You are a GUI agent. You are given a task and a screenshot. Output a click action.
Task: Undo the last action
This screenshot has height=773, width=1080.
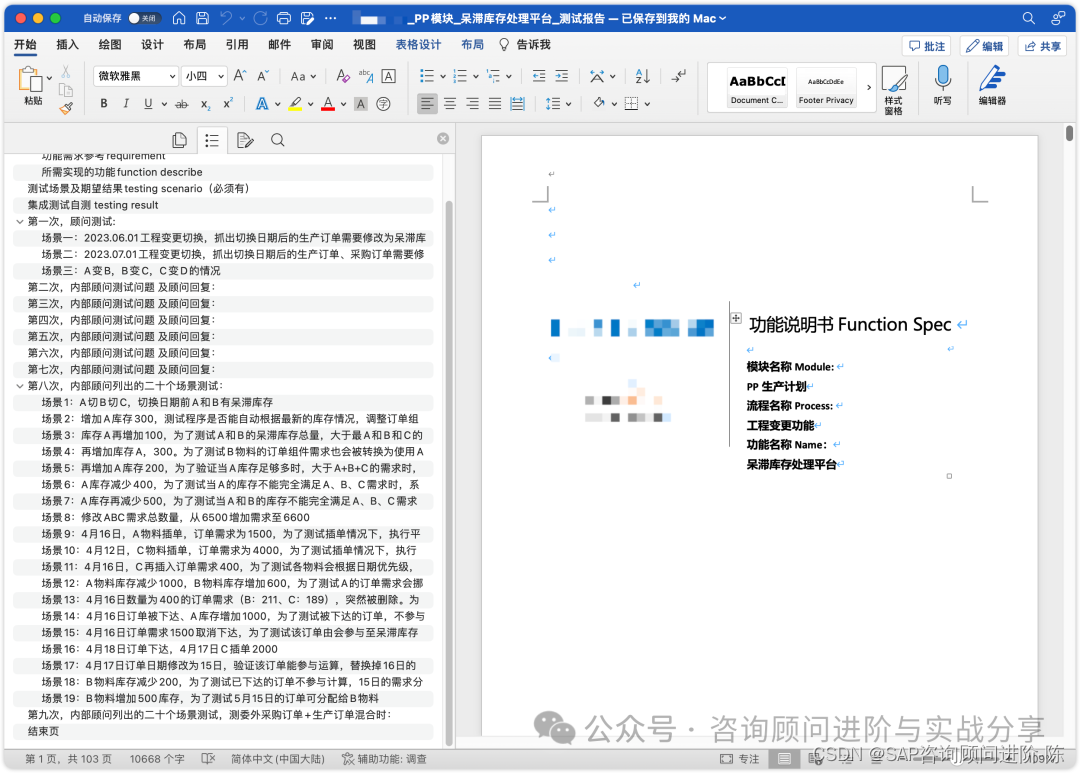(226, 19)
